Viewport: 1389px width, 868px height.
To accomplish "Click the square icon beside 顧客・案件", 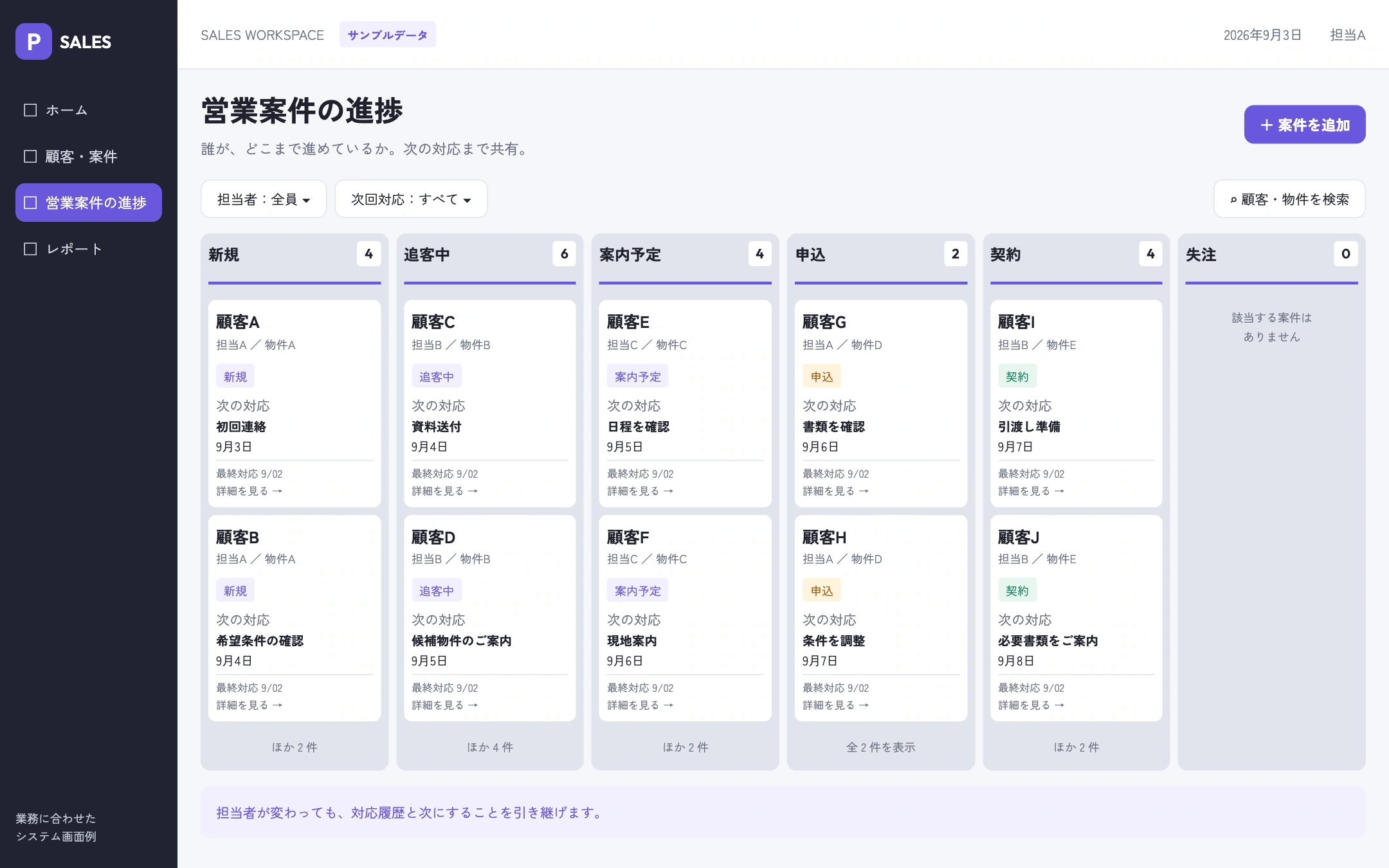I will coord(30,156).
